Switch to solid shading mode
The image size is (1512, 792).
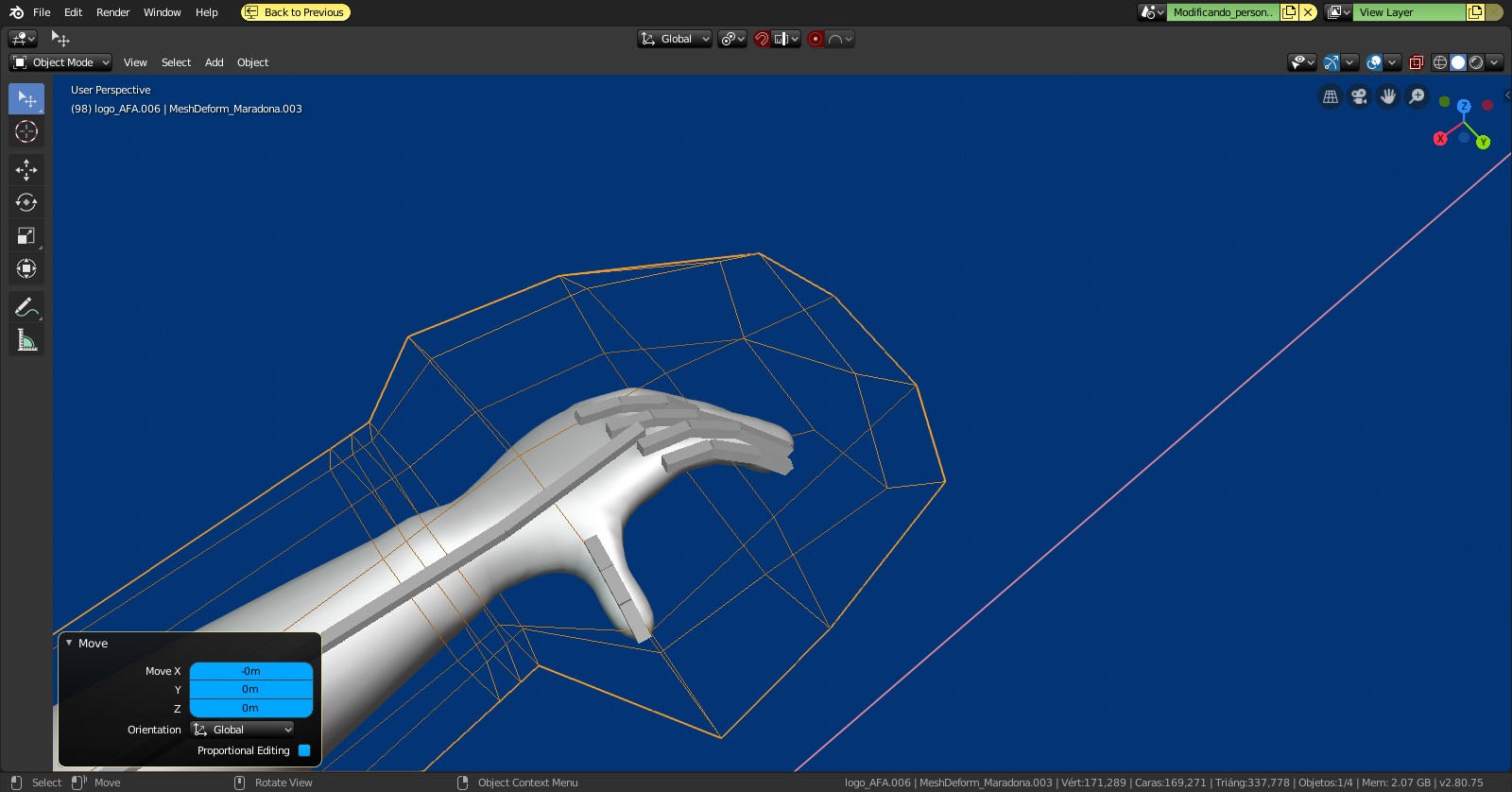1458,62
